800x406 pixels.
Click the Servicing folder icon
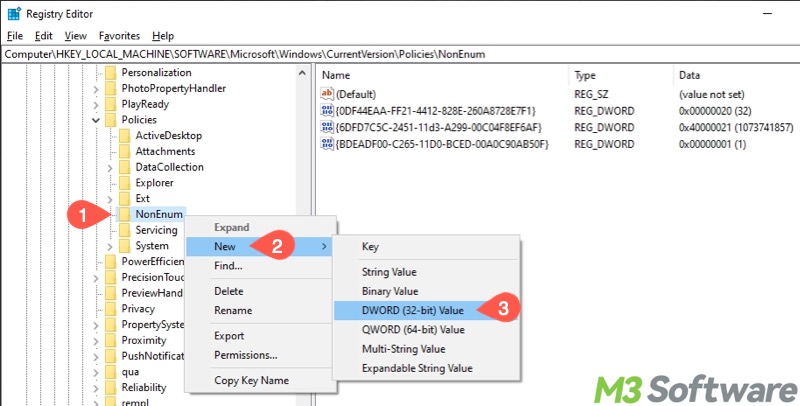click(124, 230)
